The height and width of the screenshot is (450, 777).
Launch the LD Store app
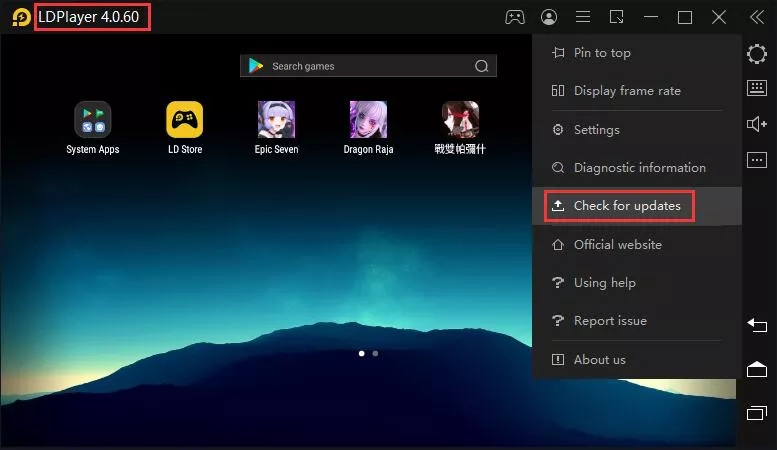click(x=185, y=128)
